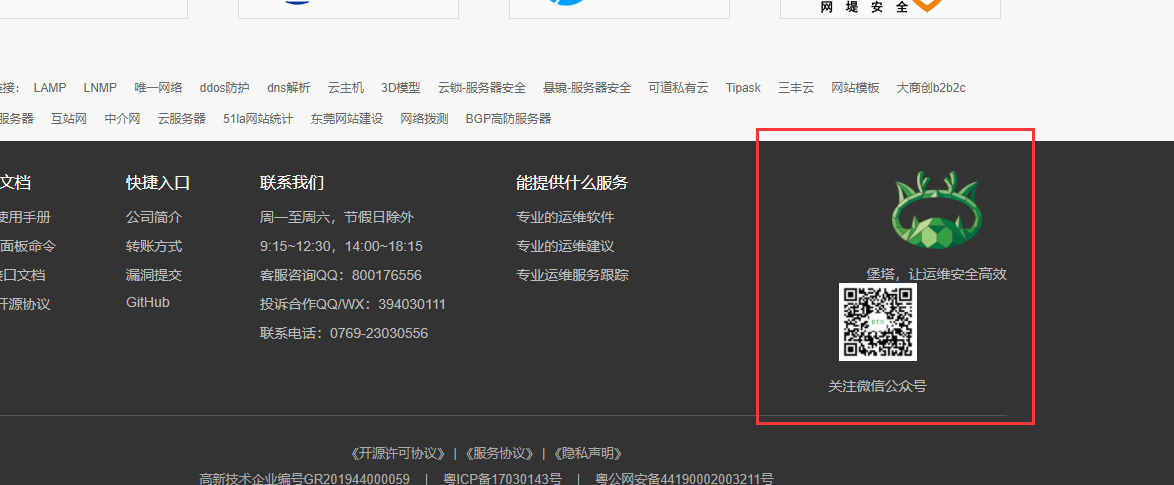
Task: Click the 能提供什么服务 heading
Action: coord(572,183)
